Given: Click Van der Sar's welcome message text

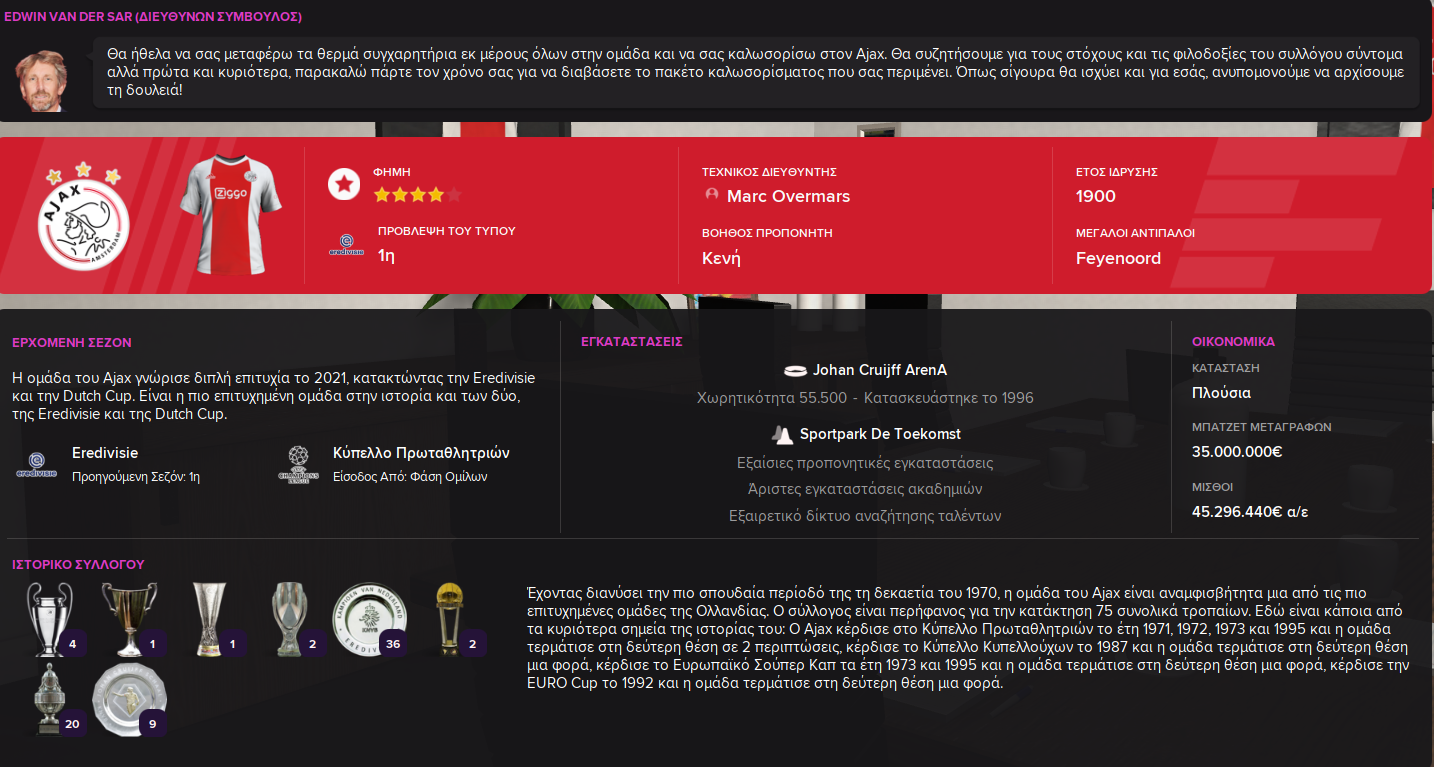Looking at the screenshot, I should [x=756, y=71].
